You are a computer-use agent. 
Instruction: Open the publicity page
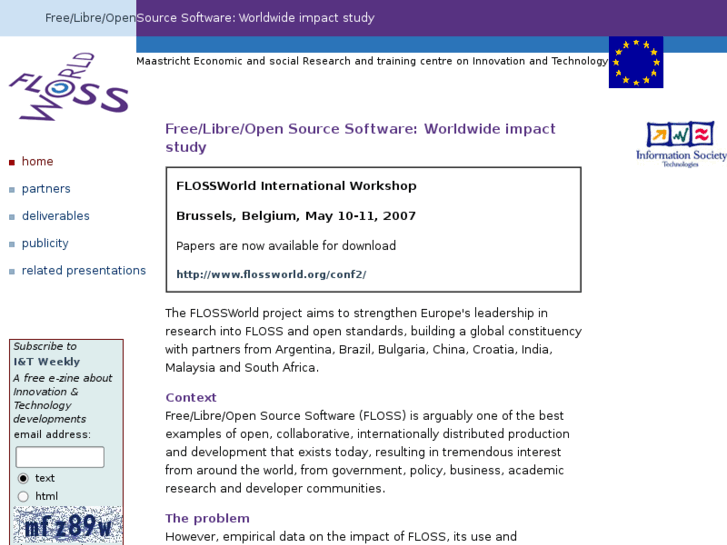[x=45, y=243]
